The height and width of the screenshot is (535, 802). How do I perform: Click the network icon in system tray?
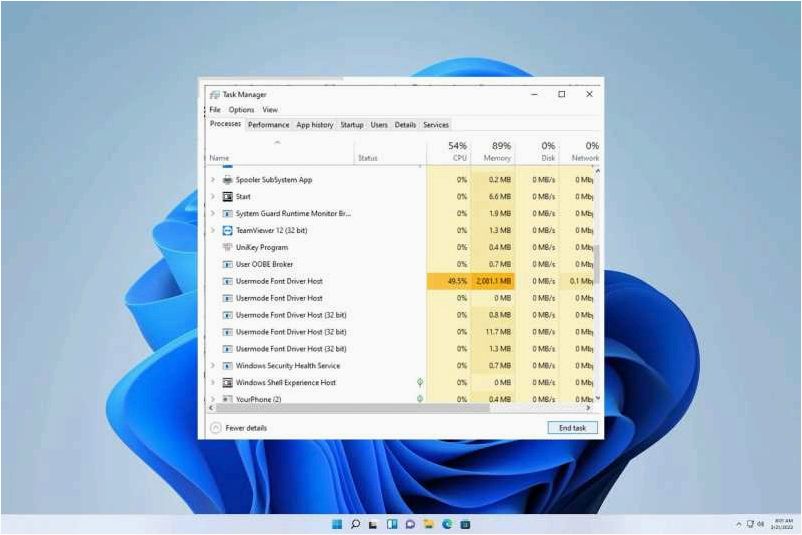click(750, 524)
